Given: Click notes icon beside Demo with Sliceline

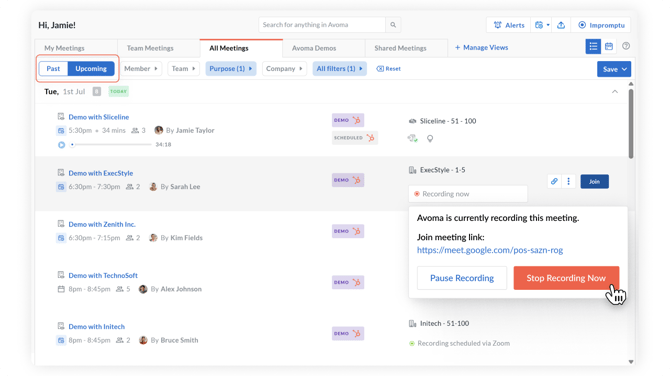Looking at the screenshot, I should pos(61,116).
